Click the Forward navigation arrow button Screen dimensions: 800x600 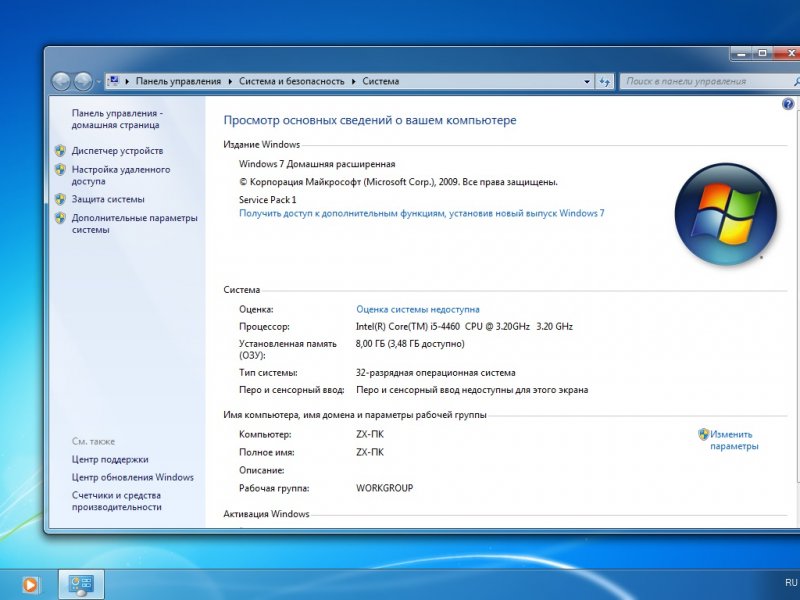(x=83, y=81)
